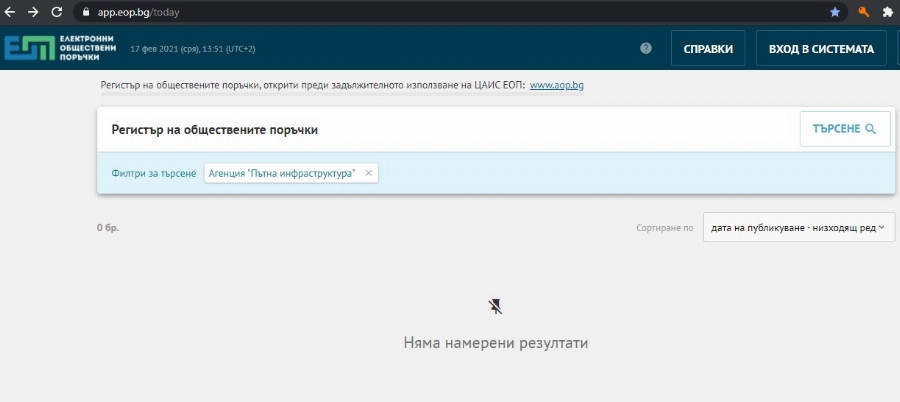The width and height of the screenshot is (900, 402).
Task: Reload the current page
Action: click(x=56, y=12)
